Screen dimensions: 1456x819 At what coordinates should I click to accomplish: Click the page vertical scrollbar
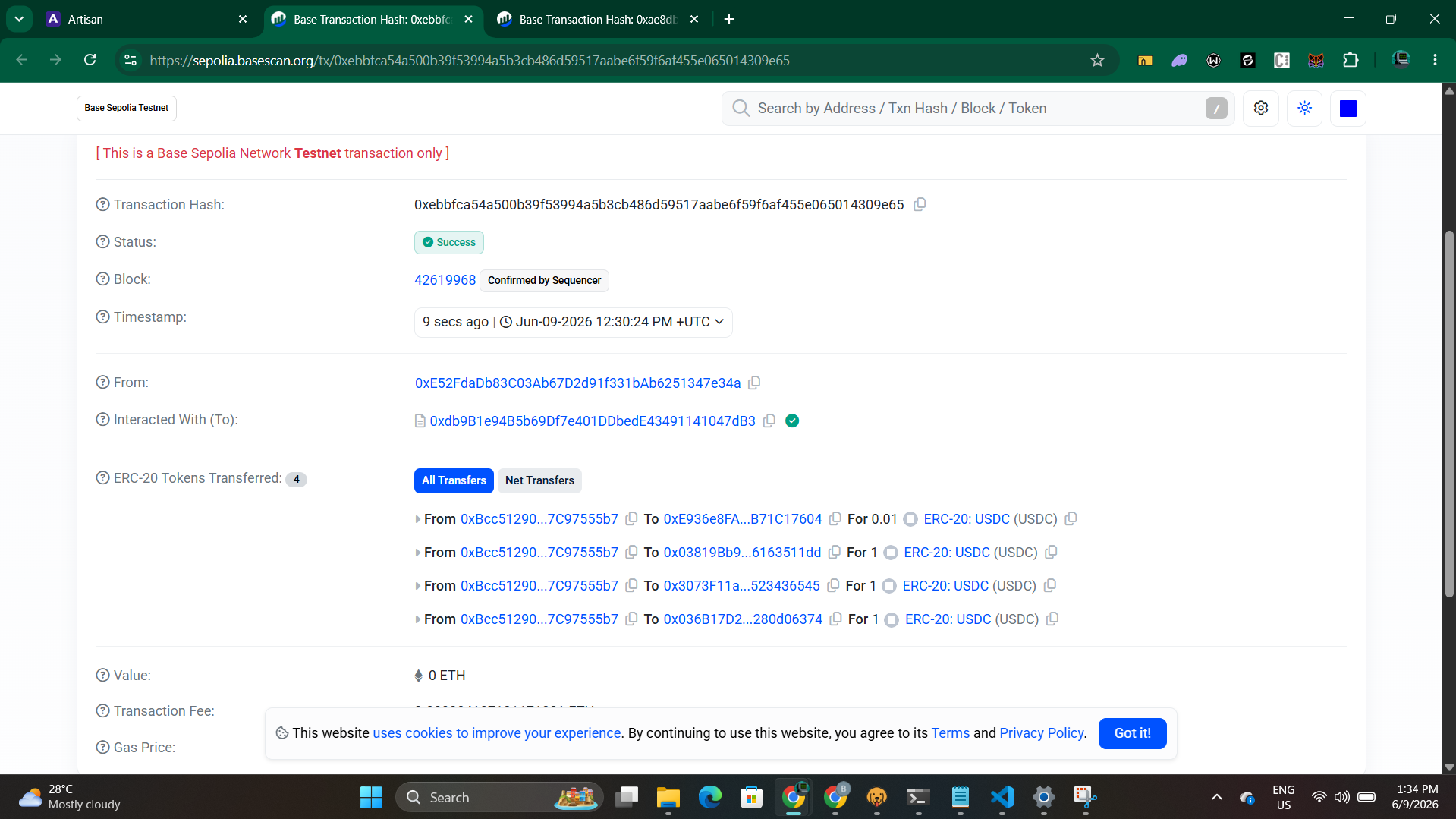[x=1449, y=414]
